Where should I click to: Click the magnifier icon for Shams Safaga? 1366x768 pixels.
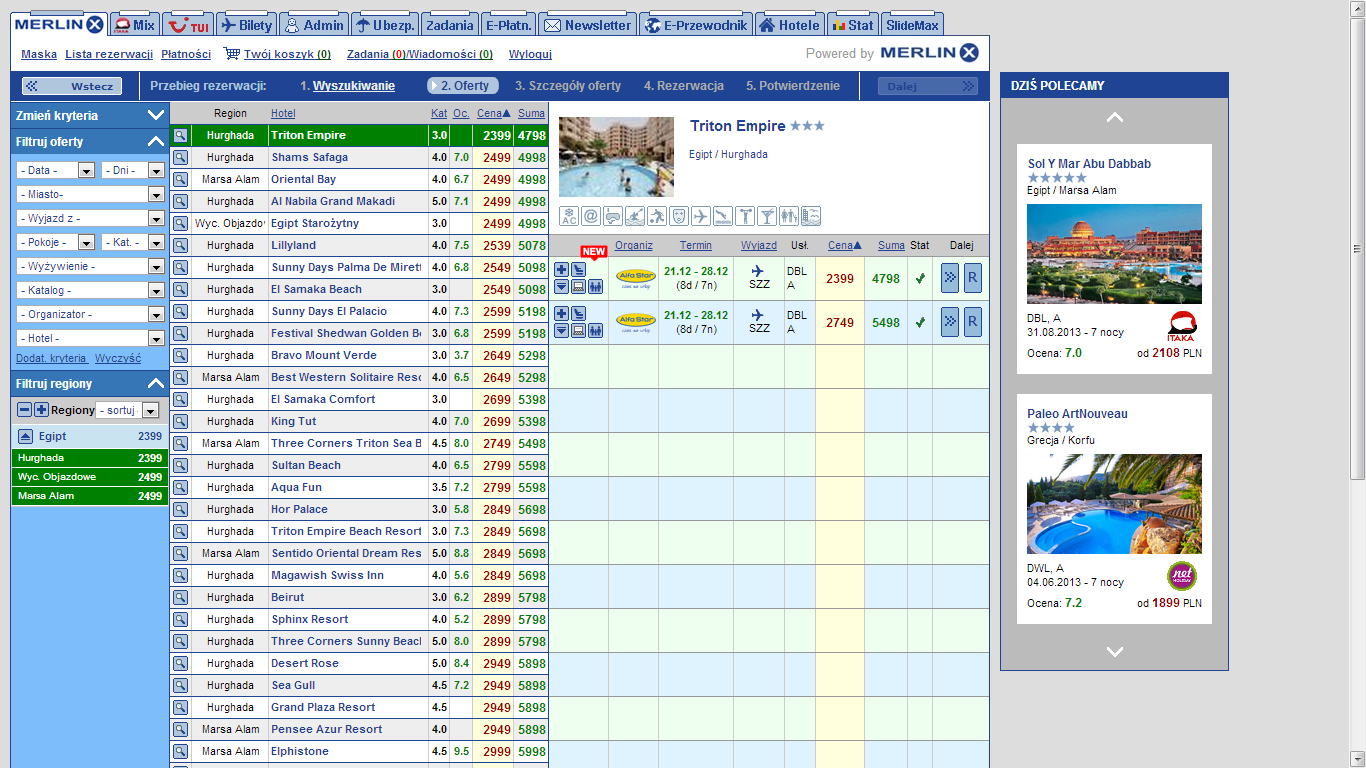(180, 157)
